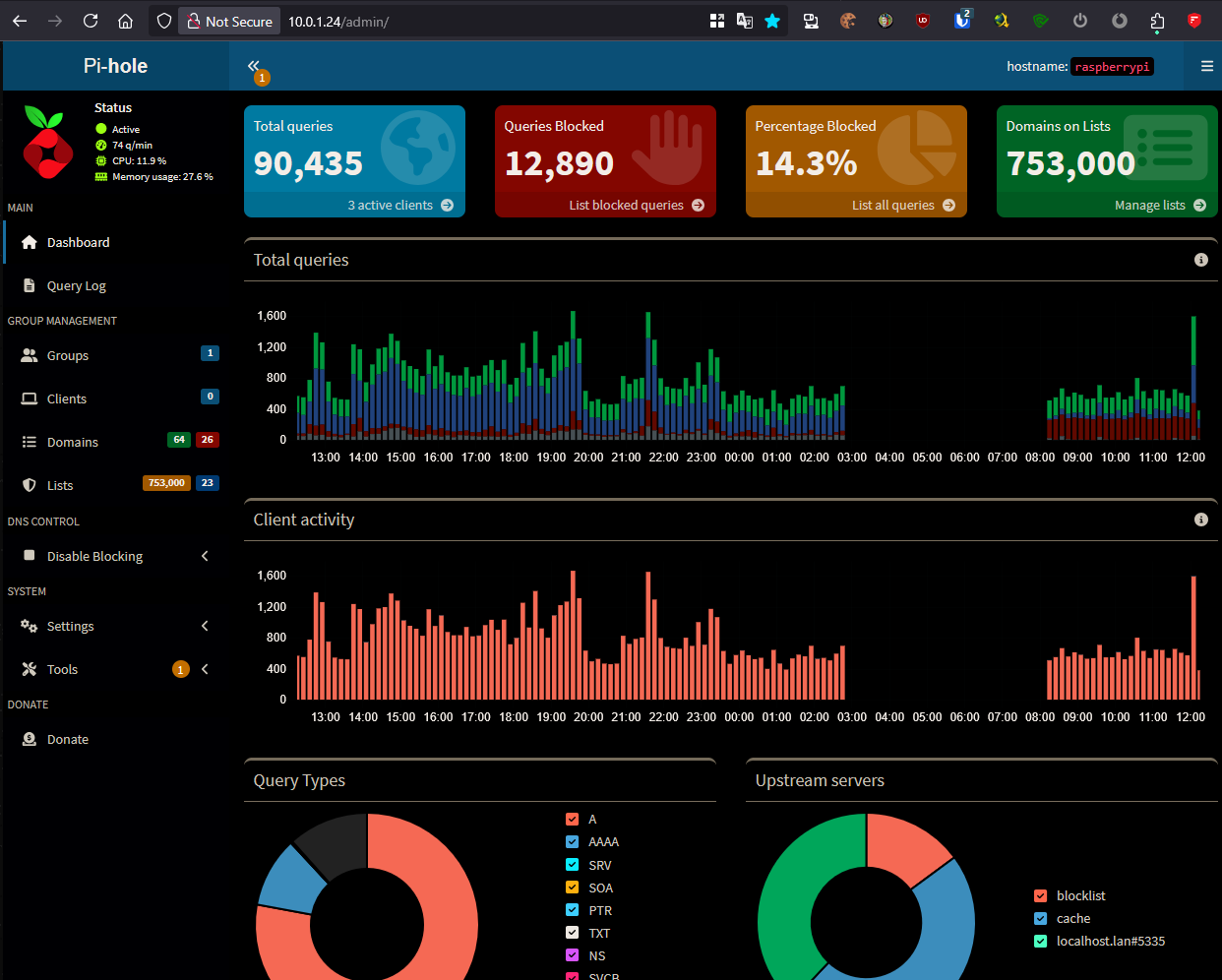1222x980 pixels.
Task: Click the Tools wrench icon
Action: tap(30, 669)
